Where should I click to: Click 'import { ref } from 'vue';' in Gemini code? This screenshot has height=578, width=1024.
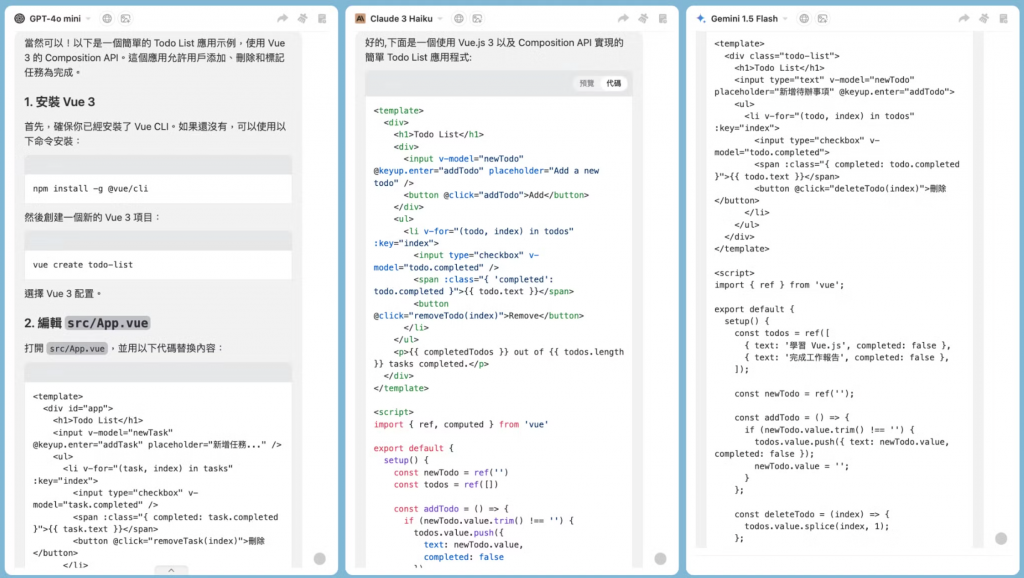(779, 285)
